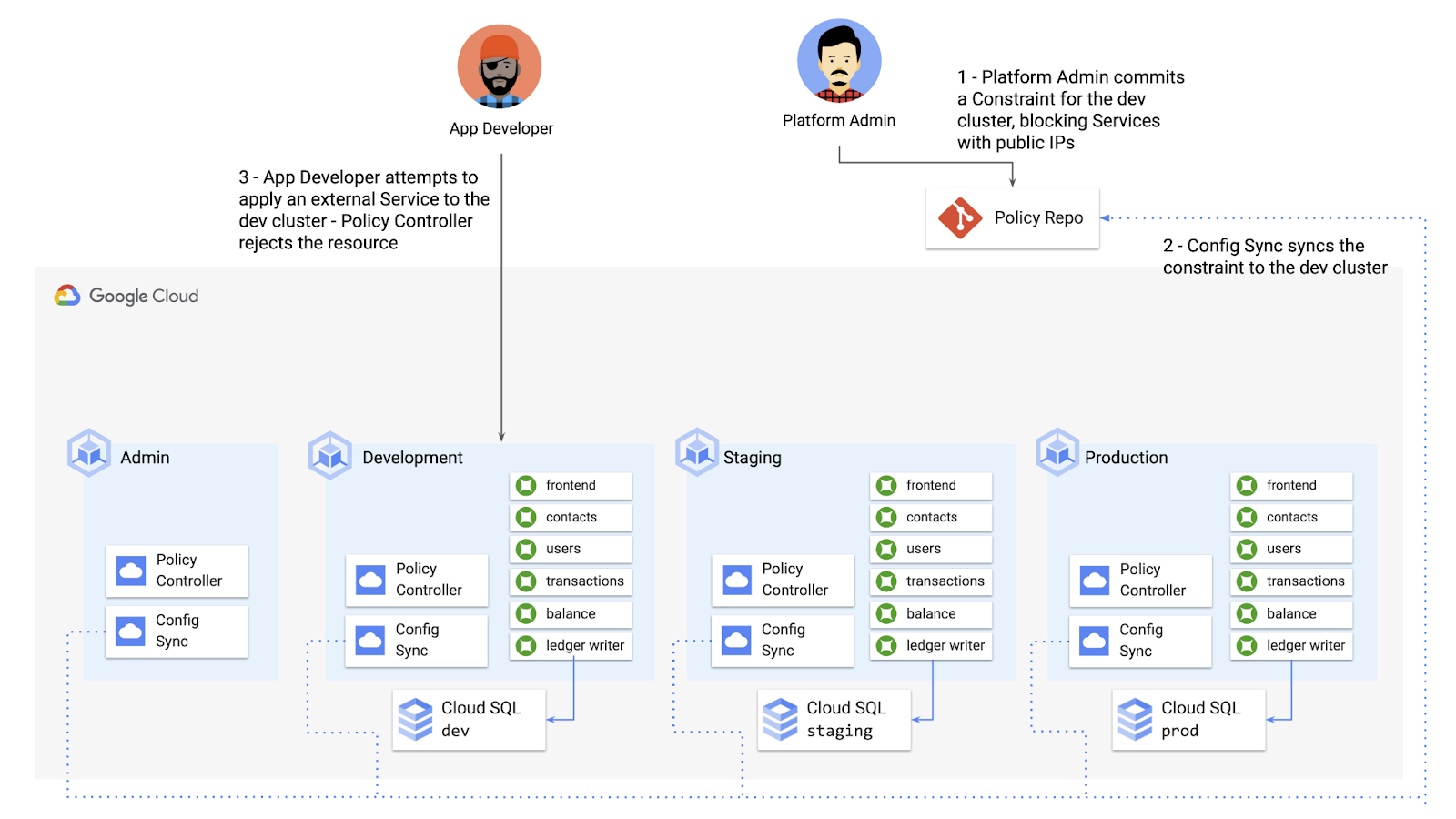Click Staging Config Sync label
1456x819 pixels.
point(783,640)
